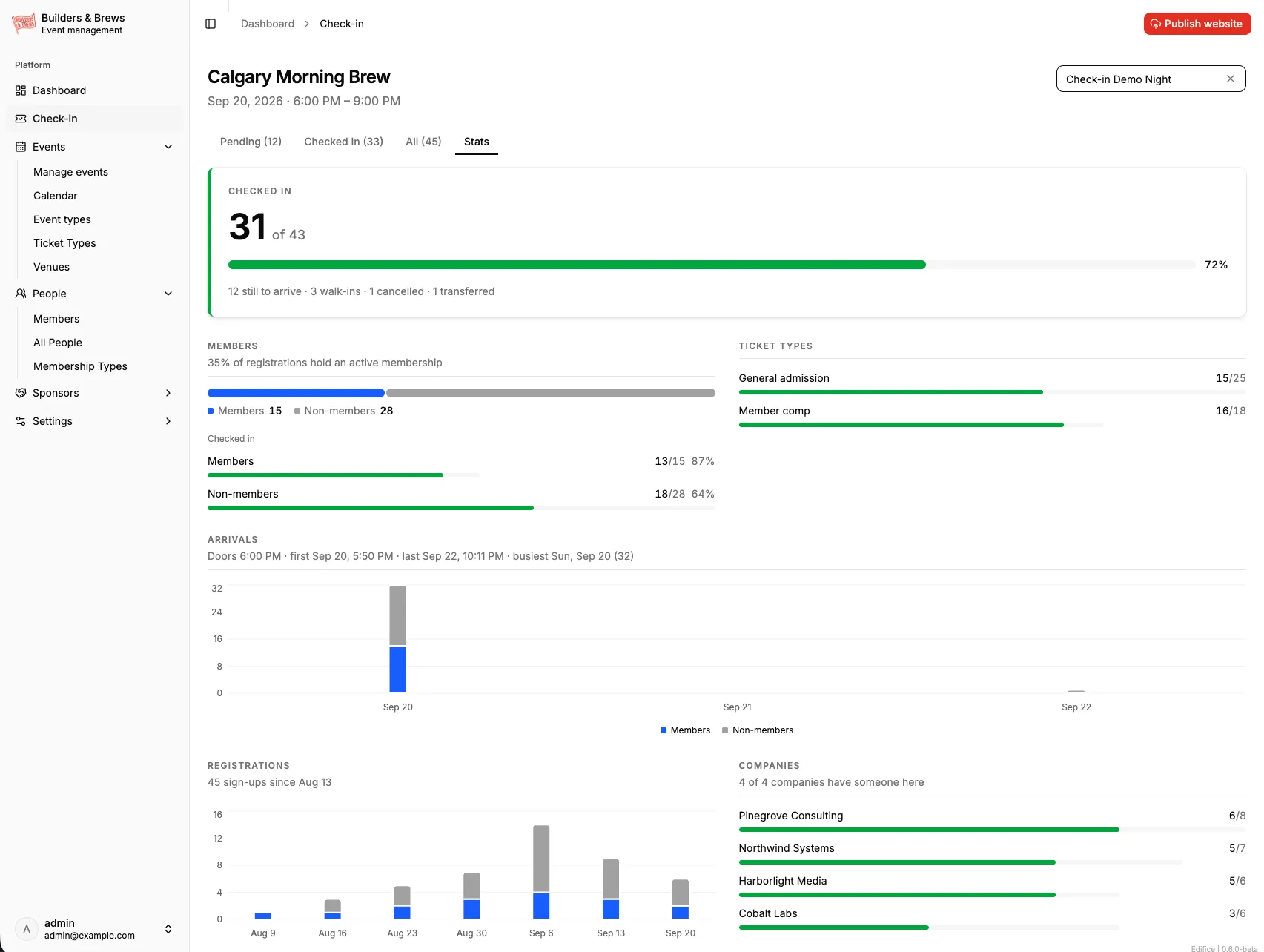This screenshot has height=952, width=1264.
Task: Click the Dashboard grid icon in sidebar
Action: pyautogui.click(x=21, y=90)
